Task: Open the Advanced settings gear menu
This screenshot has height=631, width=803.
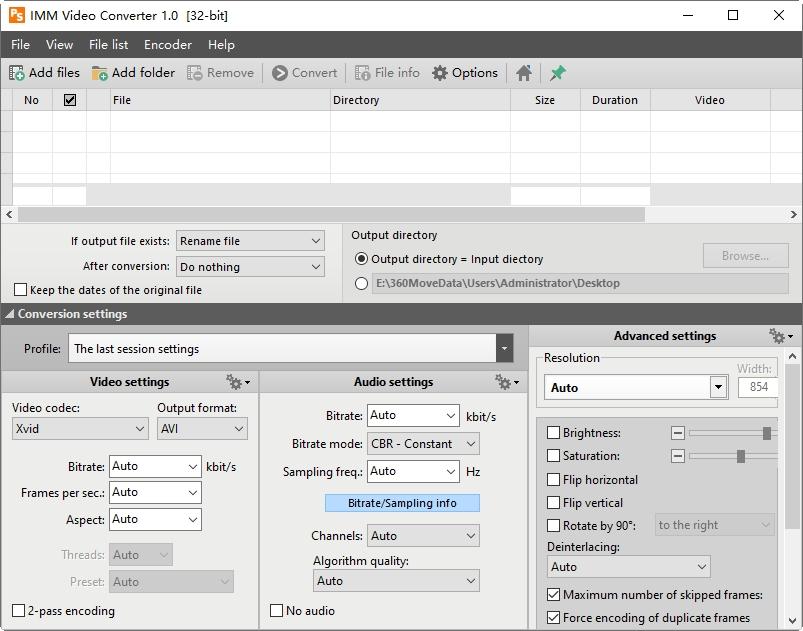Action: [780, 336]
